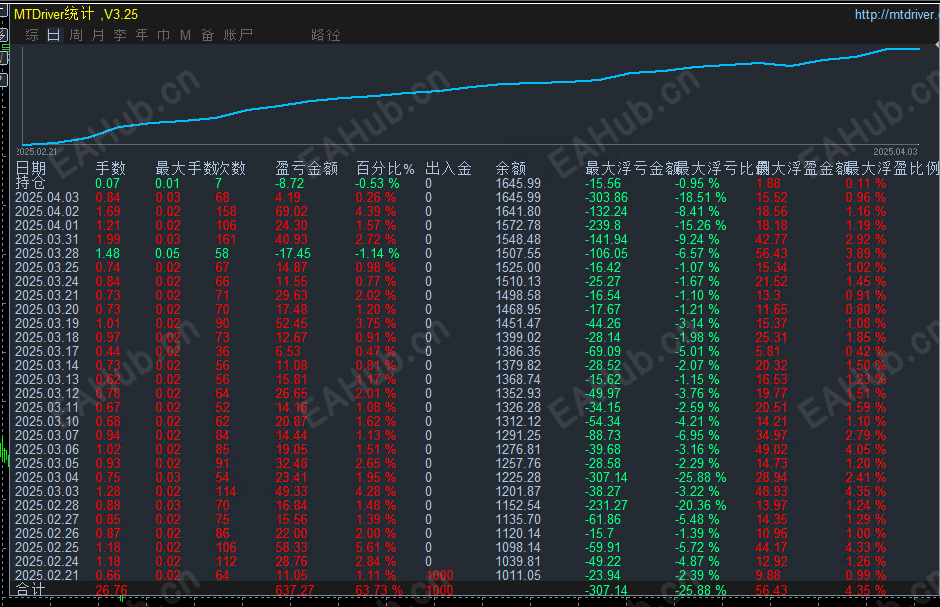Select the 2025.03.14 date row

47,366
